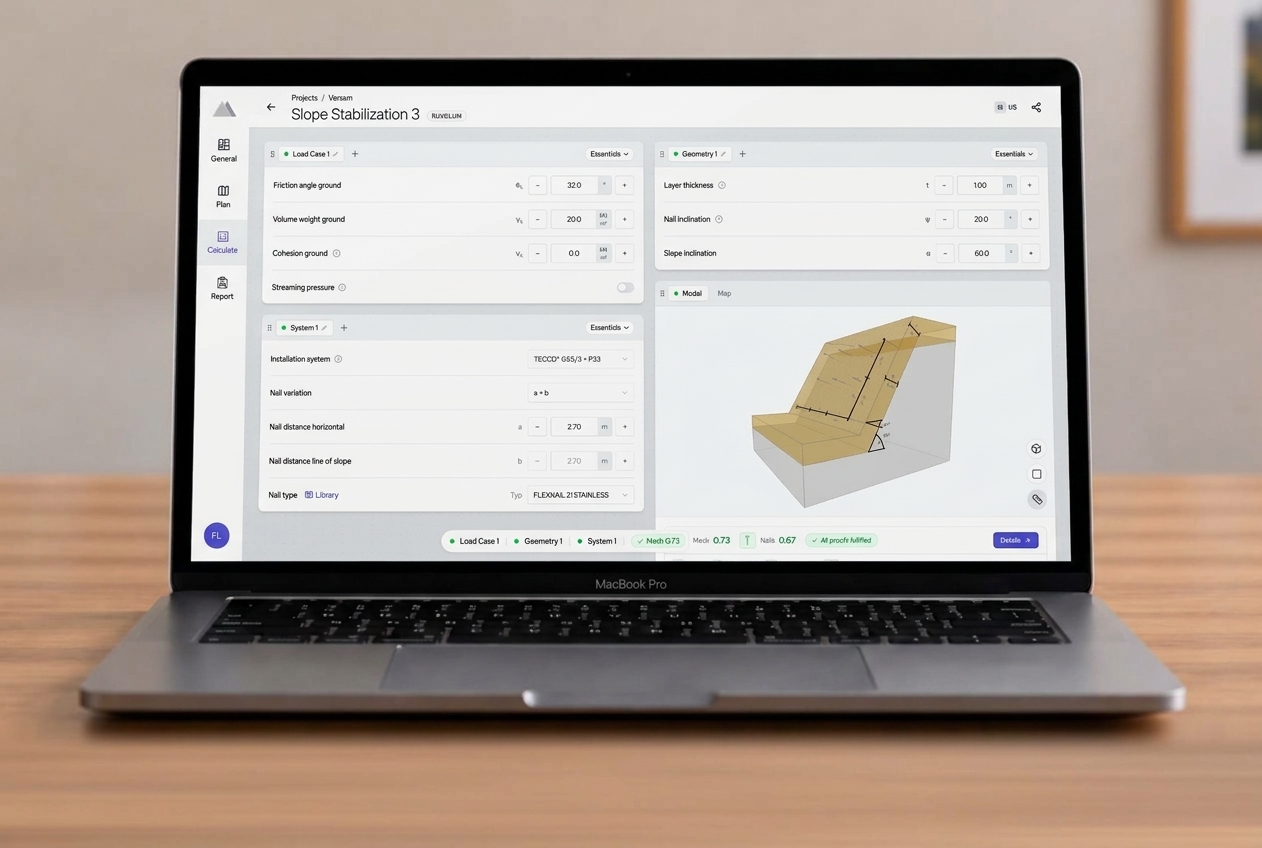Open the Nail type dropdown

[580, 495]
